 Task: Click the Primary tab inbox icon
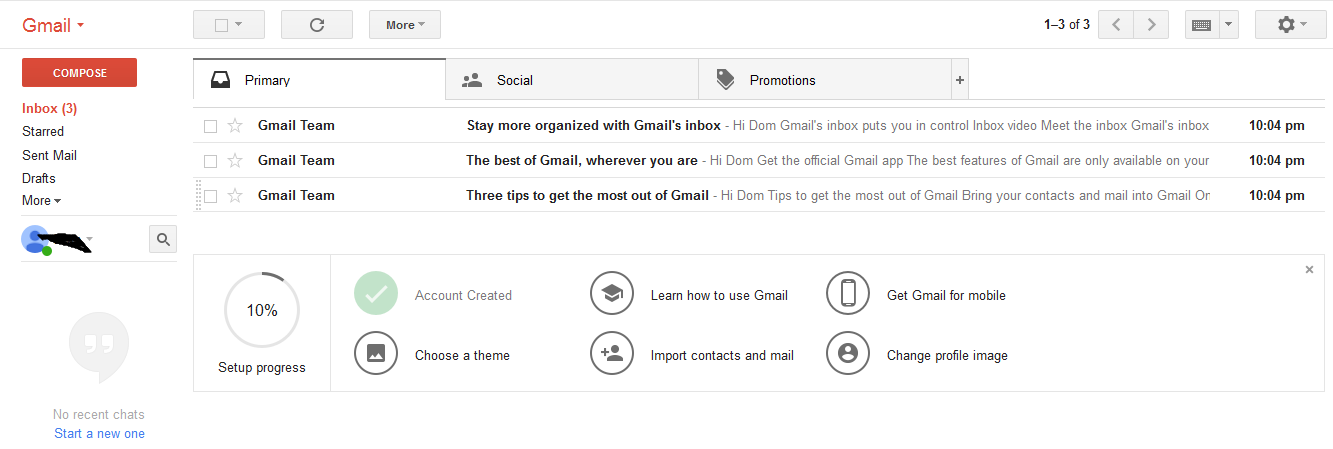[221, 80]
